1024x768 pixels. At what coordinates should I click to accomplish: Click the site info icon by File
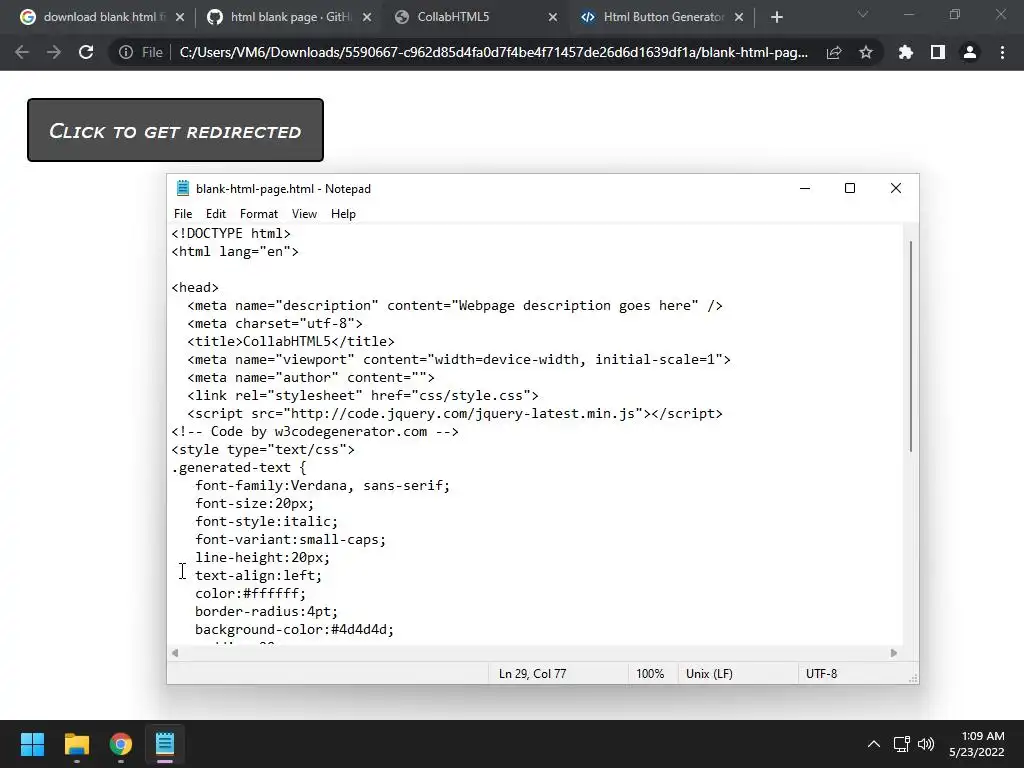[x=126, y=52]
